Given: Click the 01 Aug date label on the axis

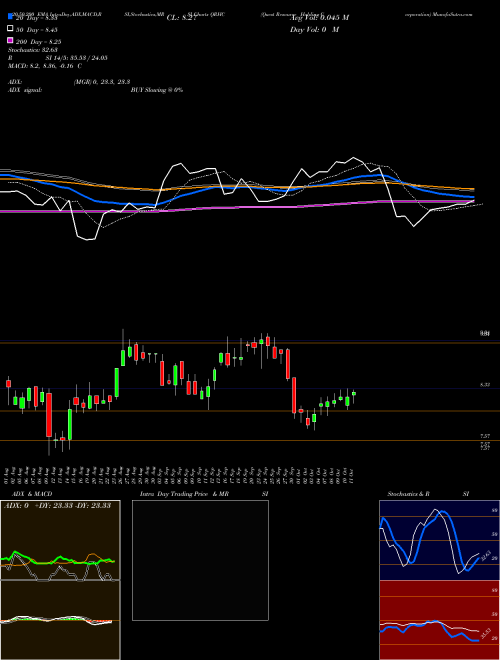Looking at the screenshot, I should (8, 475).
